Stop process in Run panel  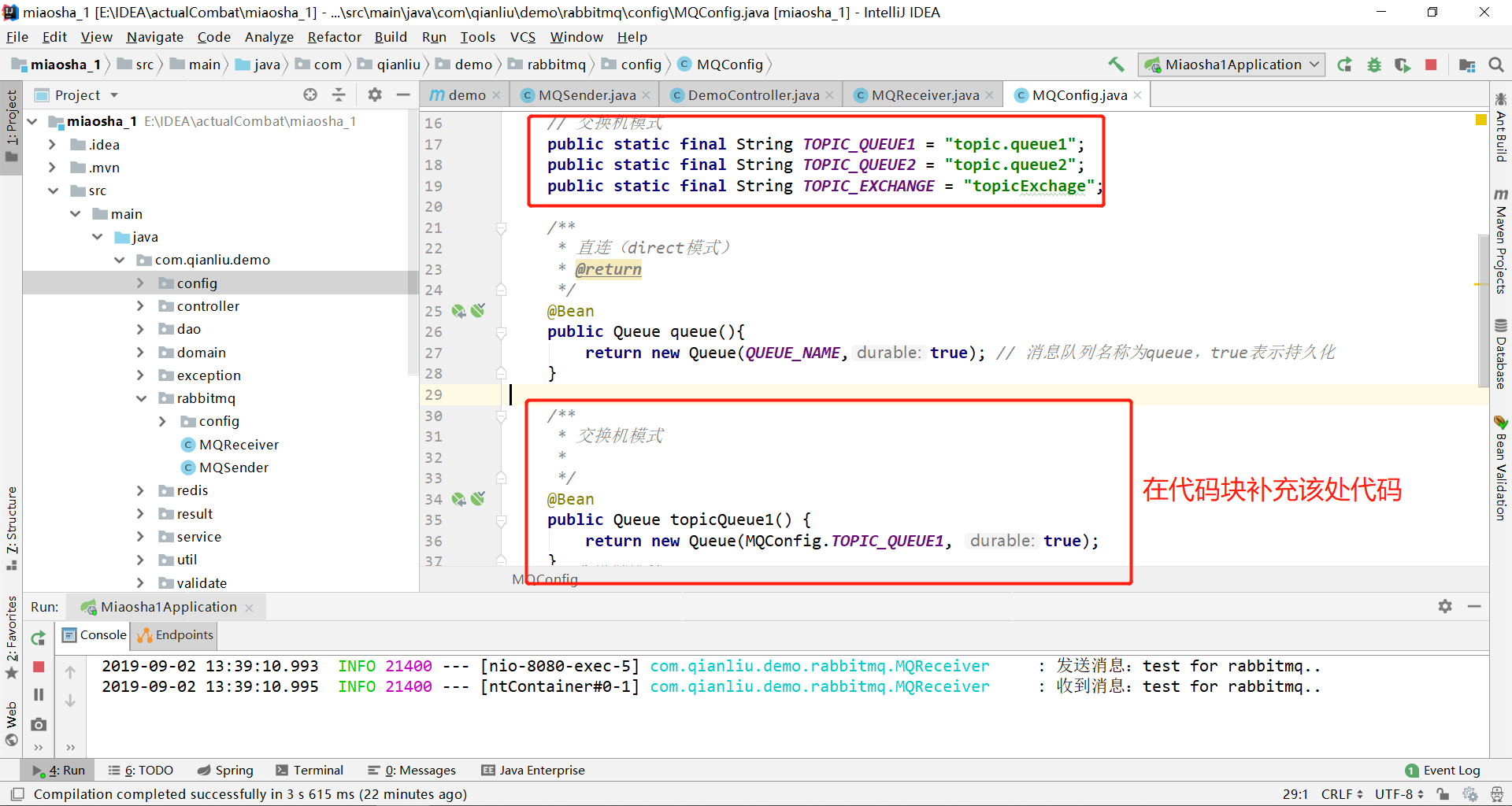pyautogui.click(x=38, y=667)
